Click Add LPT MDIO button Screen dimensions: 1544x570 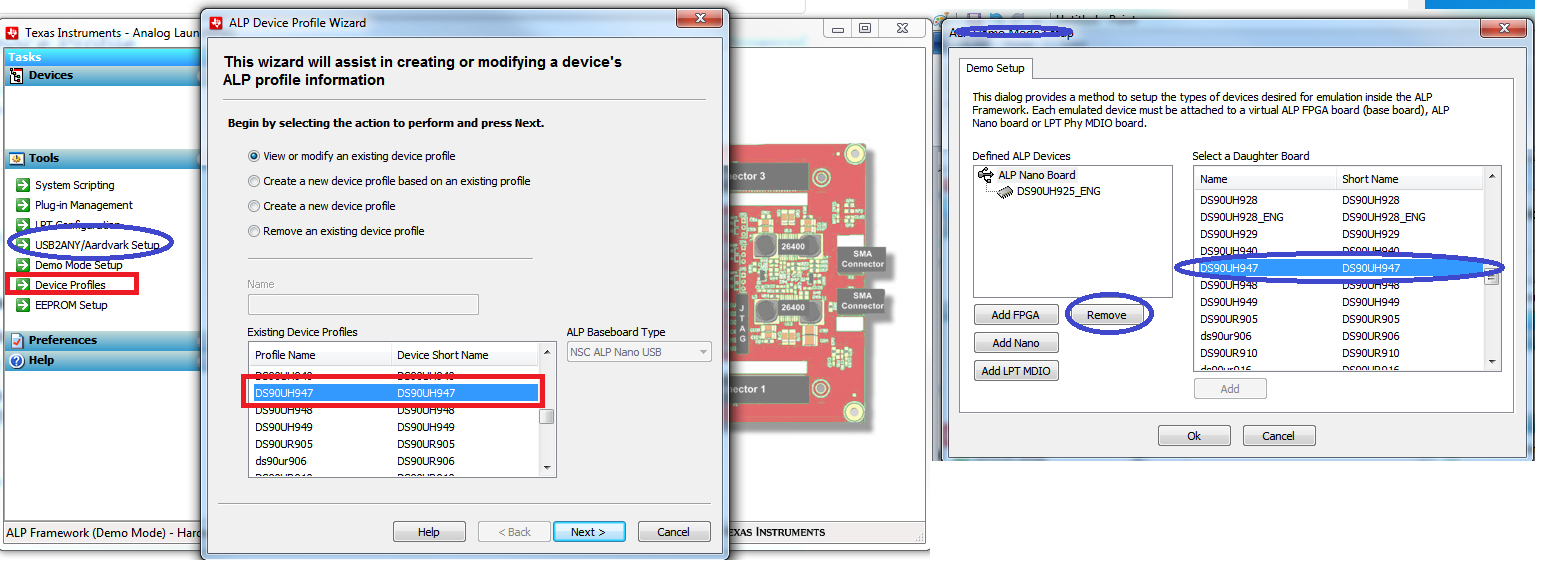coord(1015,371)
